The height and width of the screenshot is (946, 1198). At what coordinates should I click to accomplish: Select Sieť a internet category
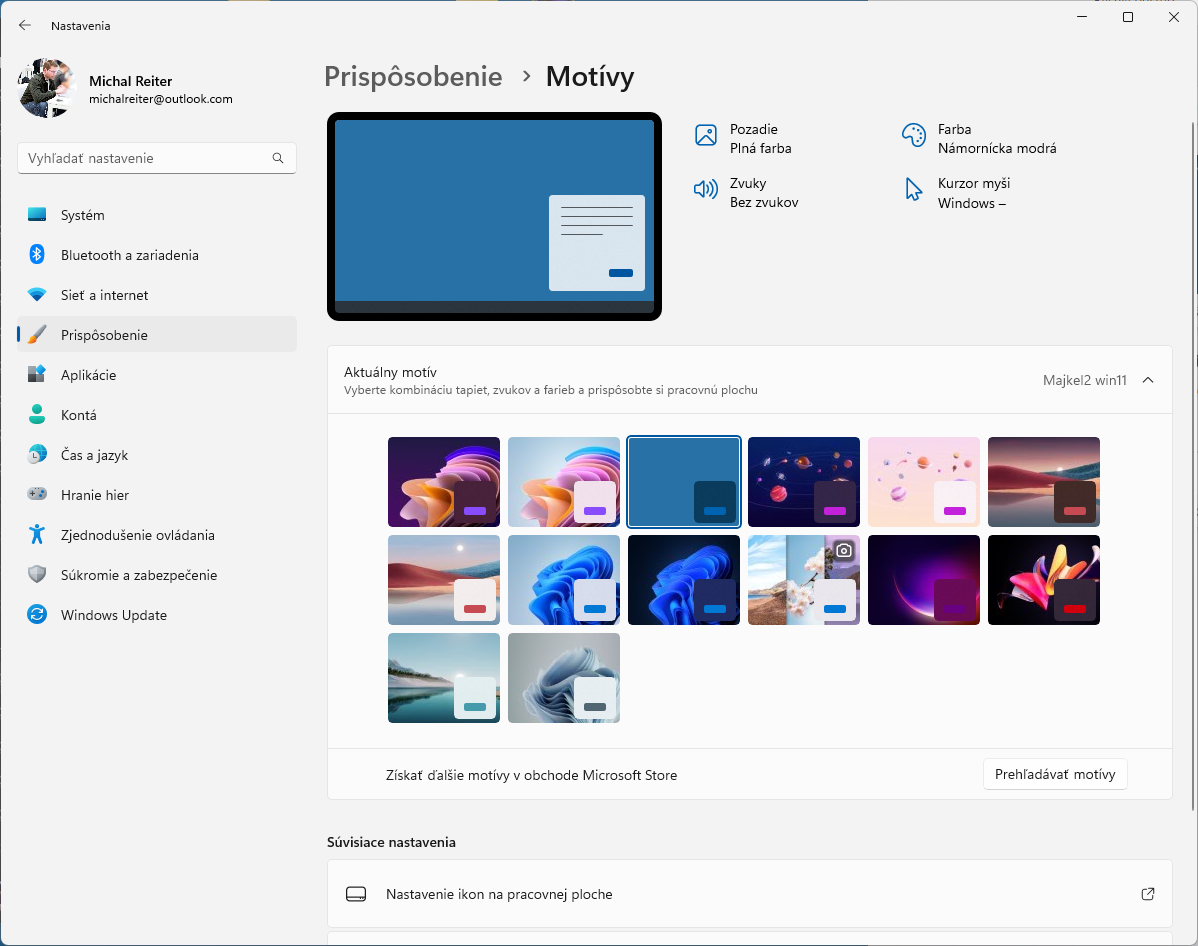pos(104,295)
